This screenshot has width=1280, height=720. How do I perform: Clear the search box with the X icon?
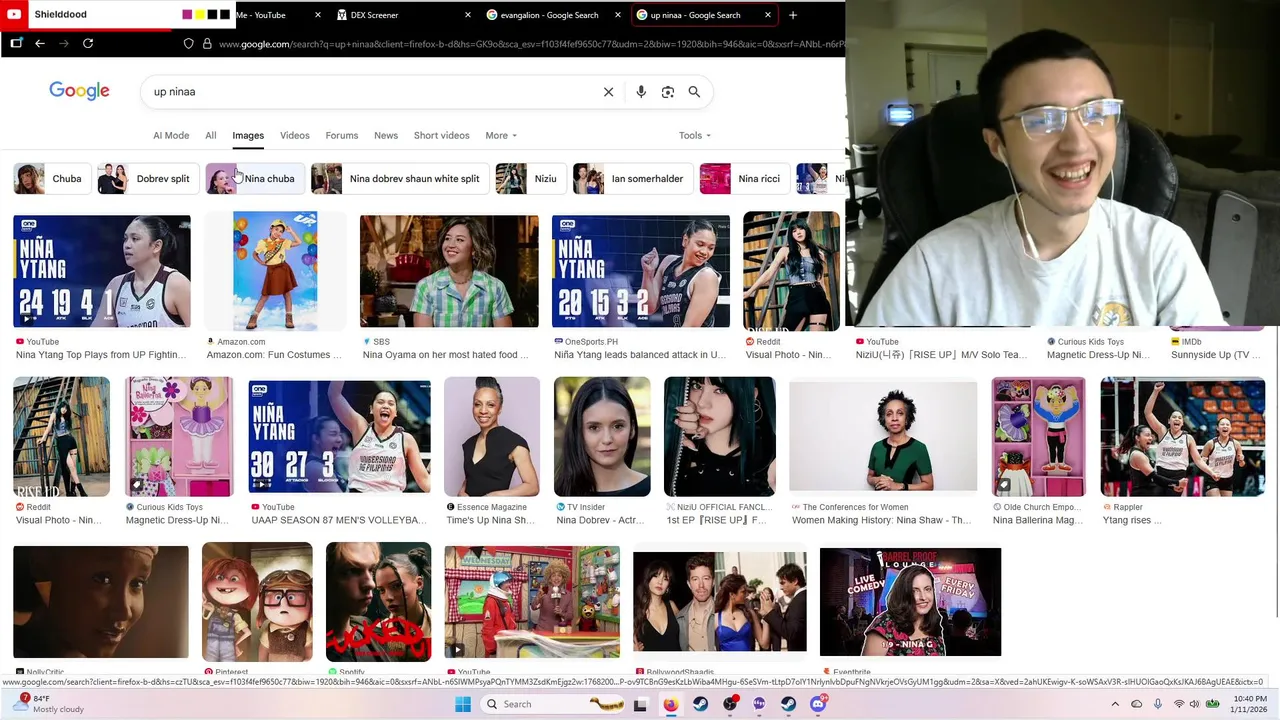(608, 92)
